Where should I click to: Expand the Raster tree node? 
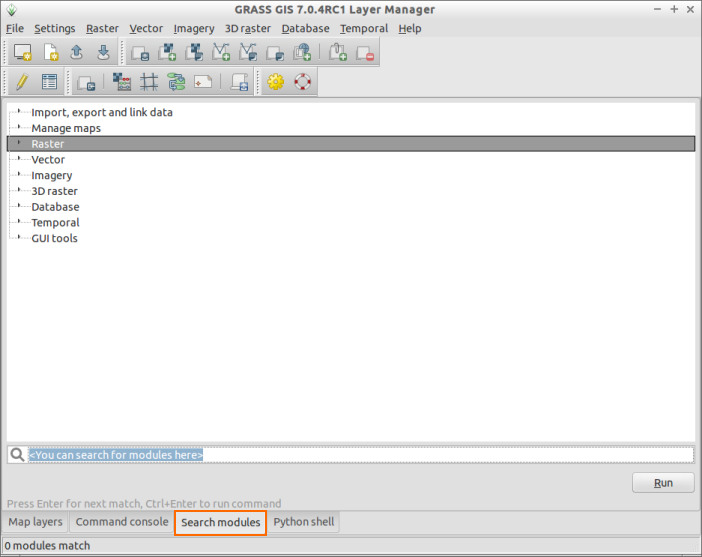[x=19, y=142]
